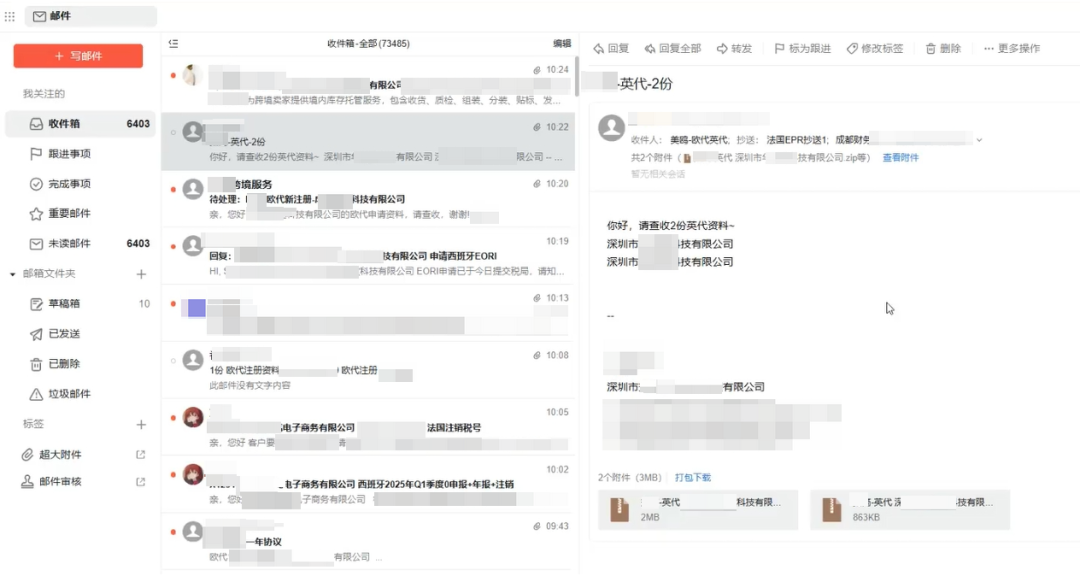
Task: Click the 查看附件 link
Action: click(x=902, y=157)
